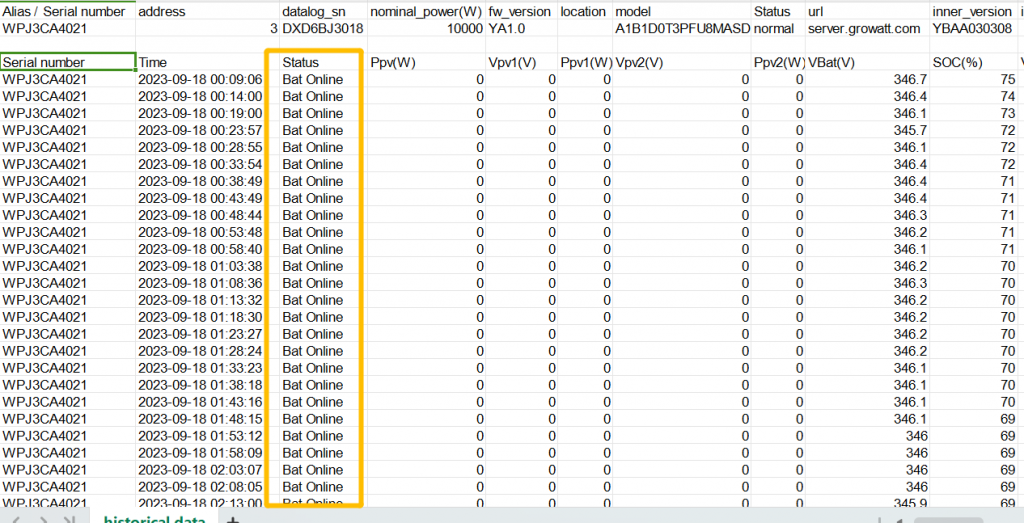The image size is (1024, 523).
Task: Click the time cell 2023-09-18 00:14:00
Action: [207, 97]
